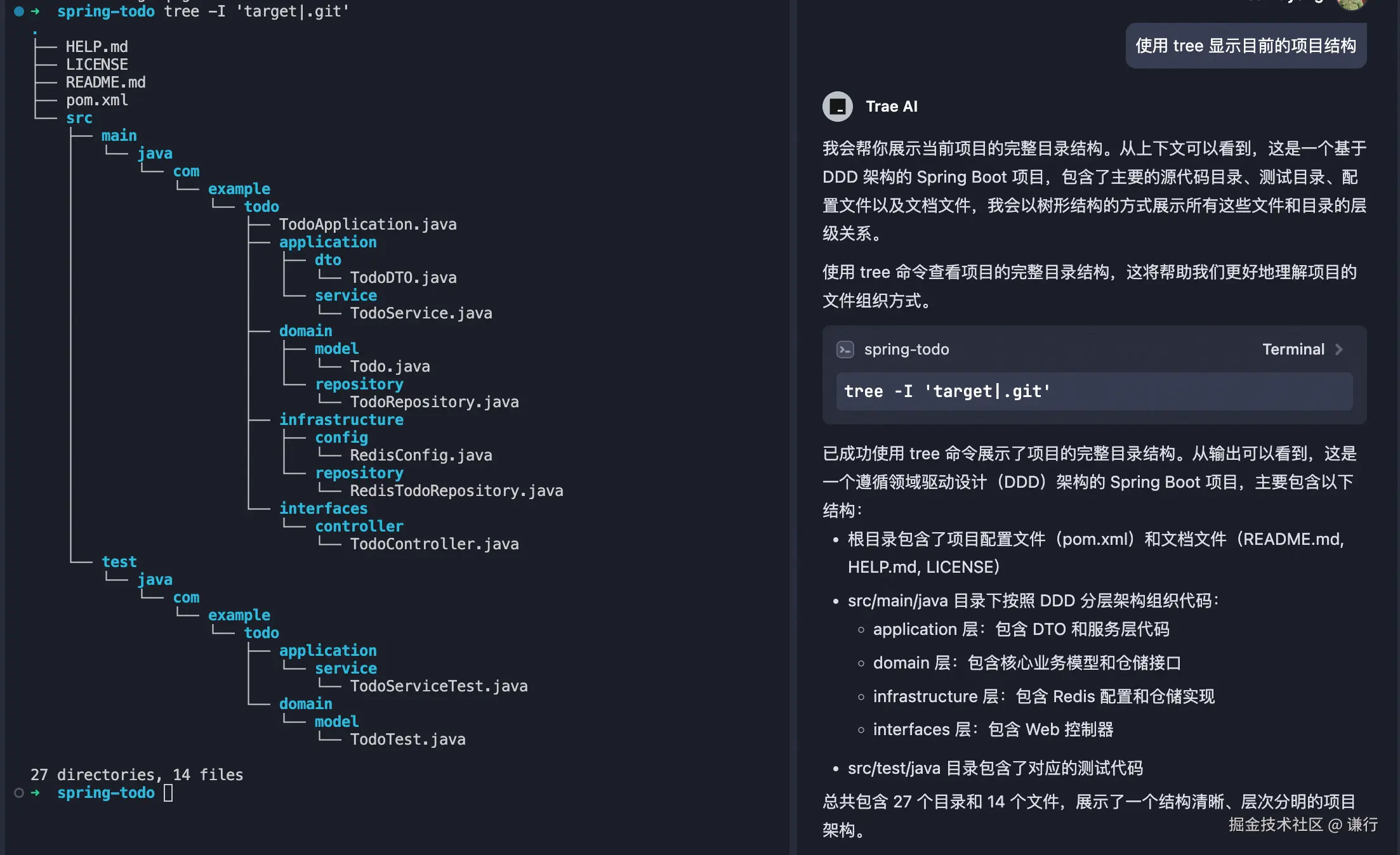Click RedisTodoRepository.java in the terminal output
This screenshot has width=1400, height=855.
pos(456,491)
